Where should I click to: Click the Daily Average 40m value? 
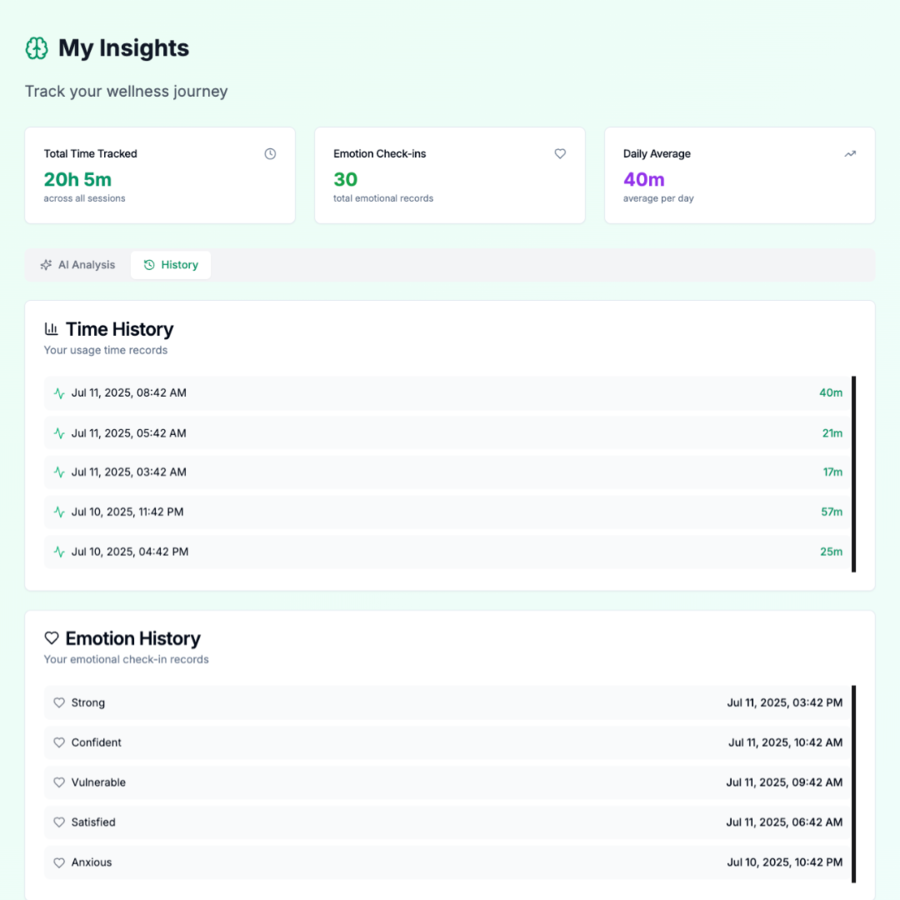click(x=644, y=180)
